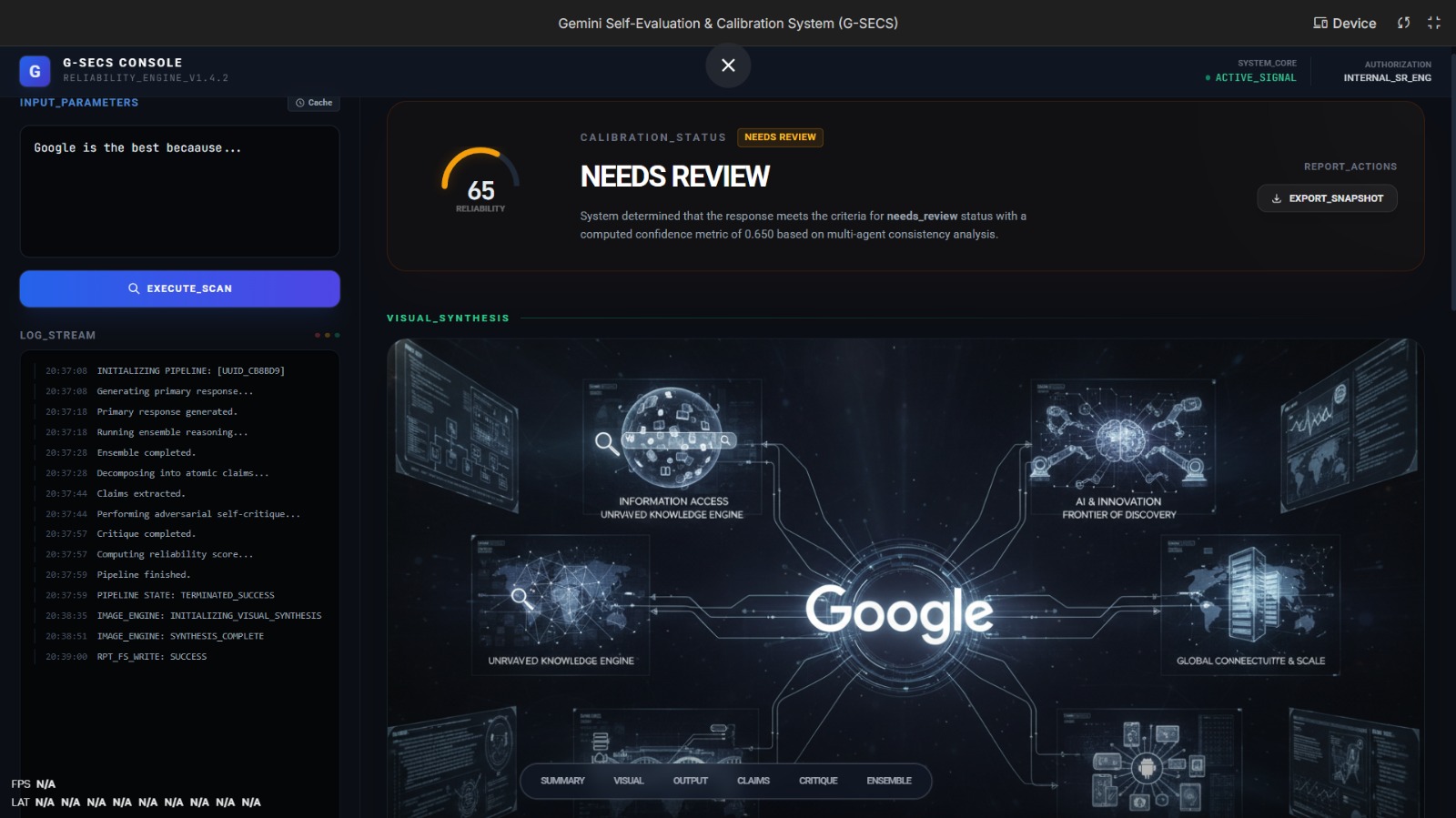Switch to the CLAIMS tab
The width and height of the screenshot is (1456, 818).
[753, 781]
